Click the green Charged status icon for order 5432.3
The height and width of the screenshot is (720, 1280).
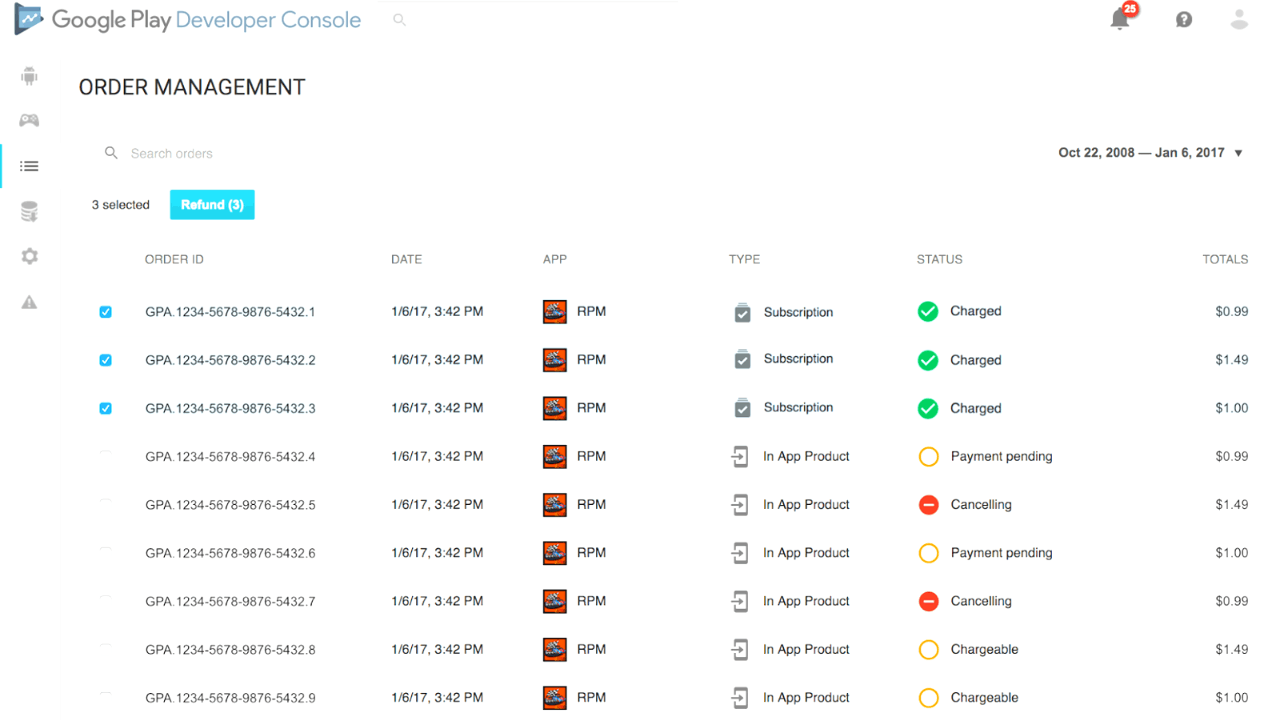928,408
